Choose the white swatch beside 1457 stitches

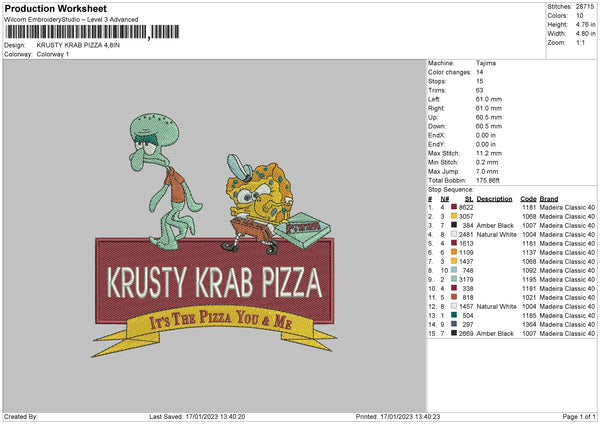[454, 306]
